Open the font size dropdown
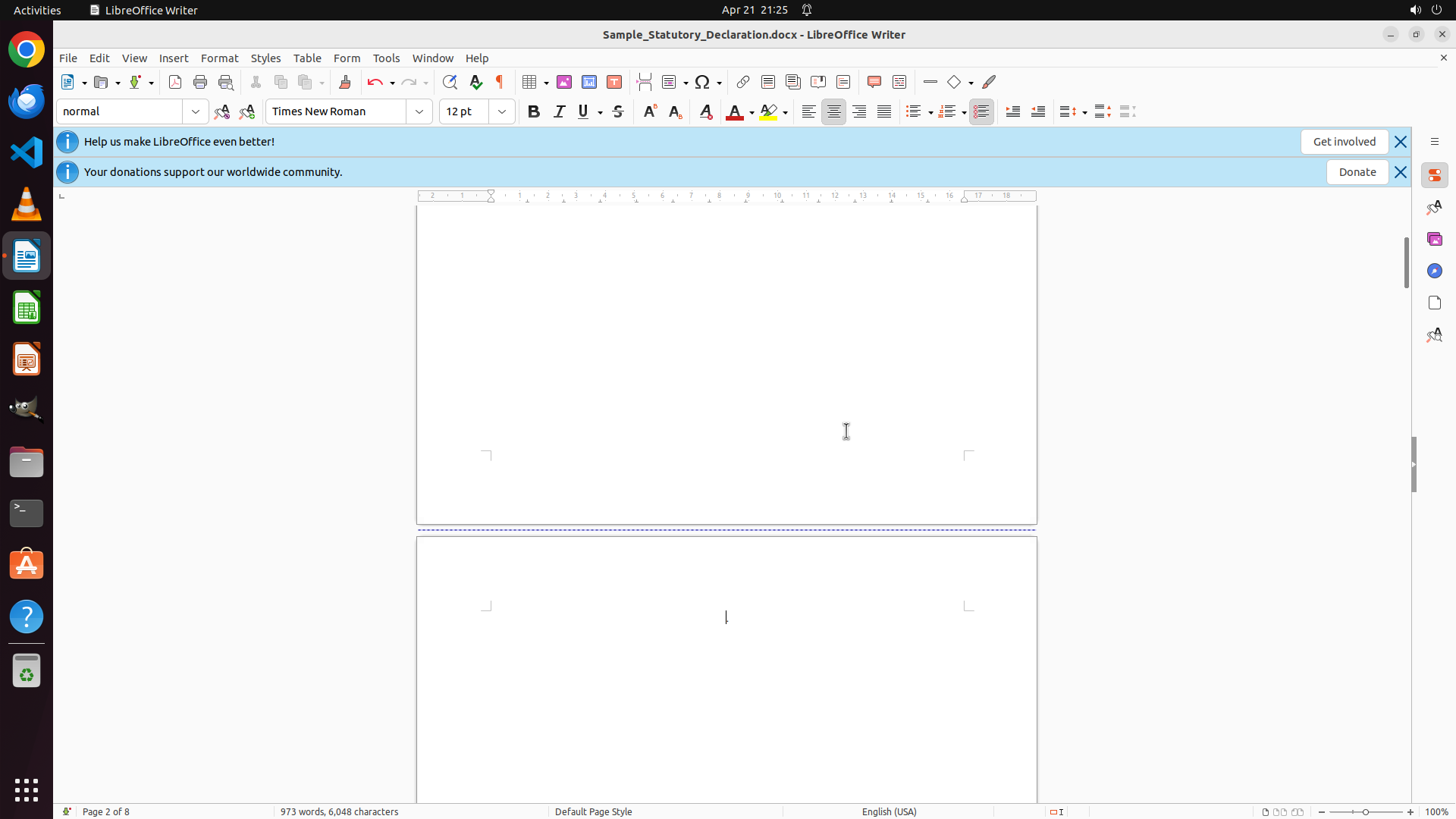Image resolution: width=1456 pixels, height=819 pixels. [502, 111]
